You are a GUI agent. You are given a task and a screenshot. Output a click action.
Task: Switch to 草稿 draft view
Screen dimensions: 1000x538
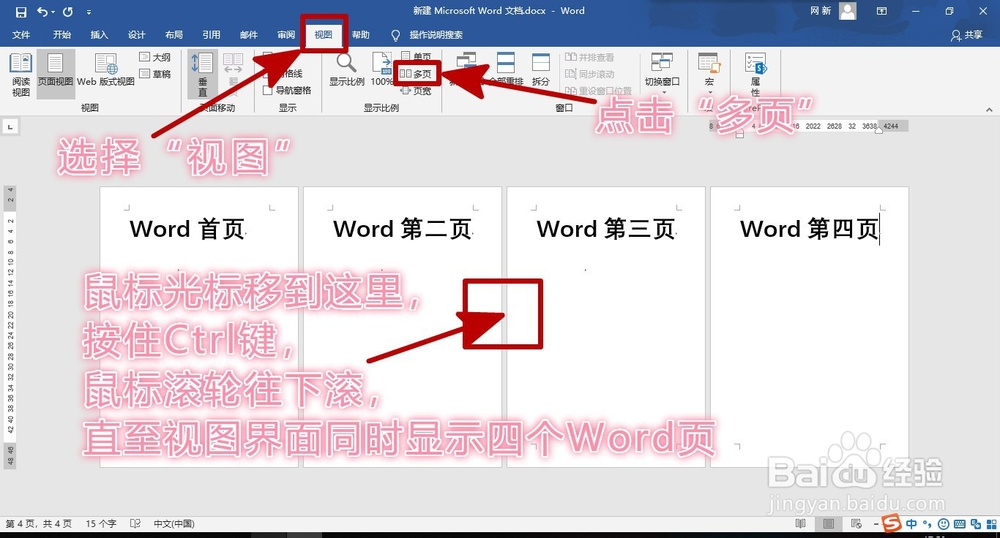click(x=155, y=74)
